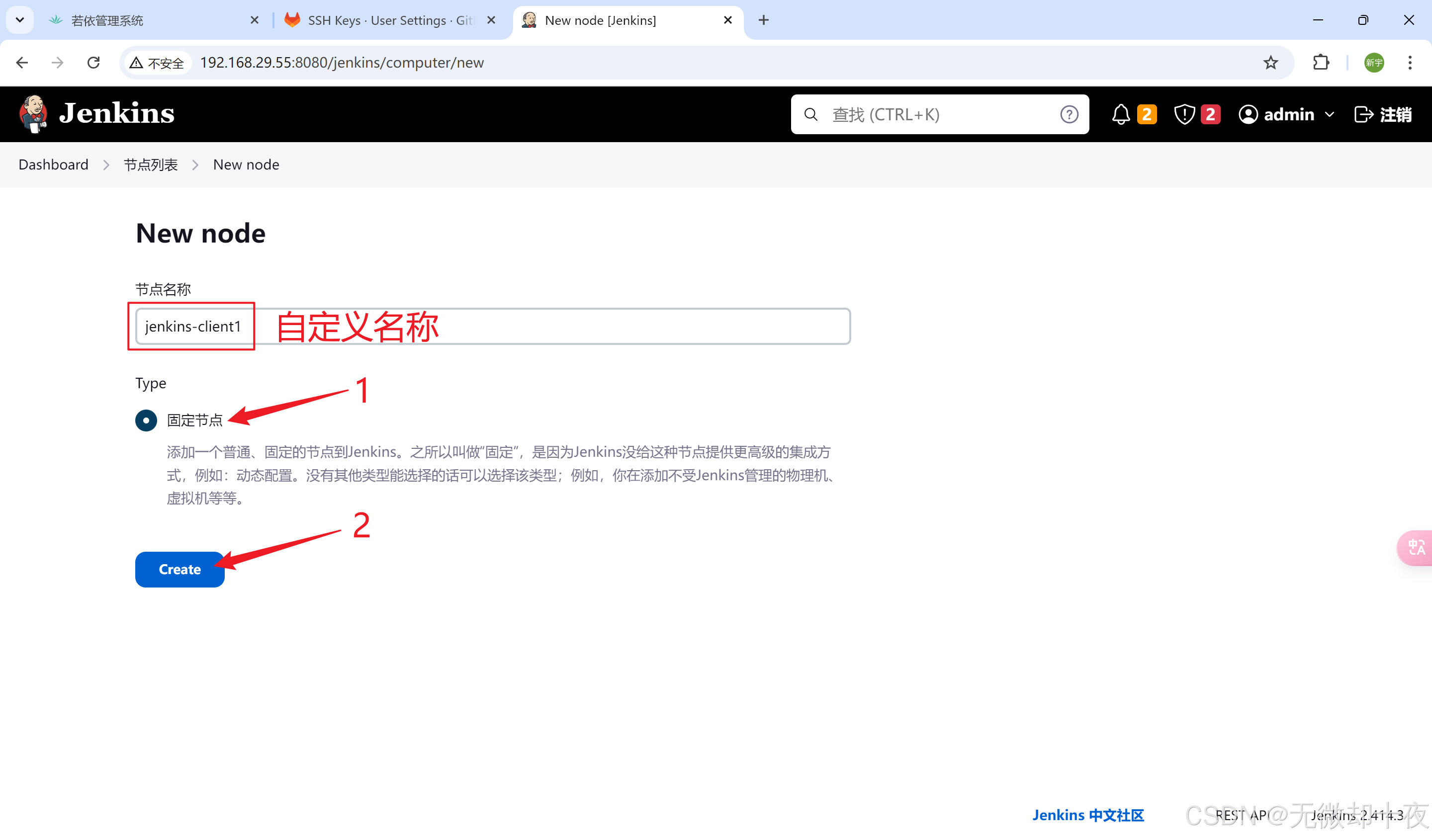Click the 注销 logout button
The height and width of the screenshot is (840, 1432).
click(x=1383, y=114)
